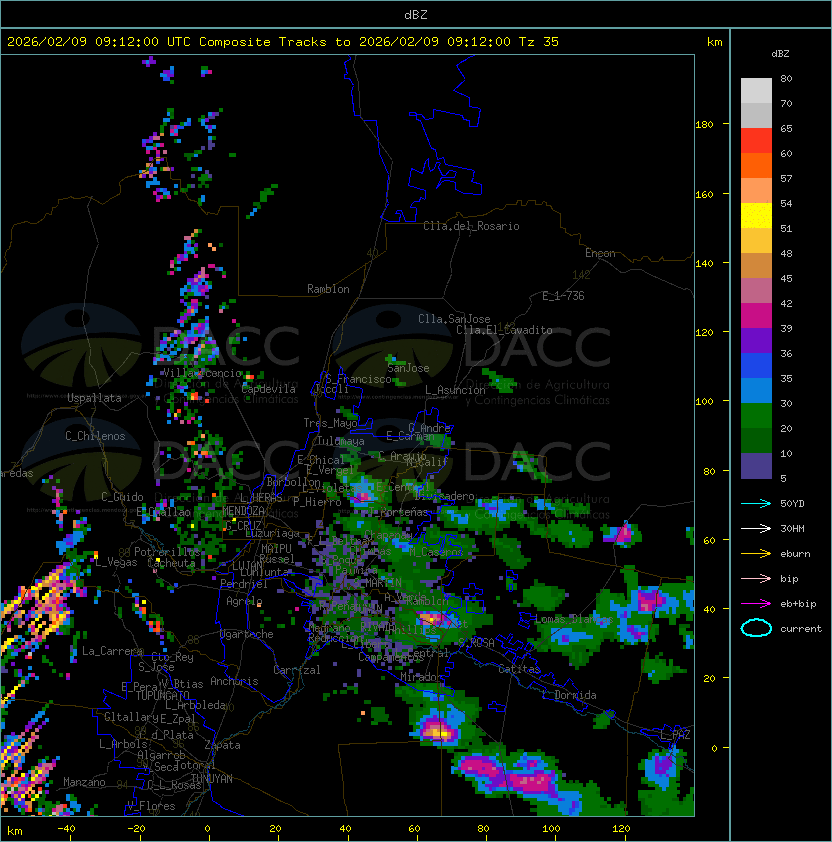Pick the red swatch between 65 and 60
Screen dimensions: 832x842
(756, 141)
